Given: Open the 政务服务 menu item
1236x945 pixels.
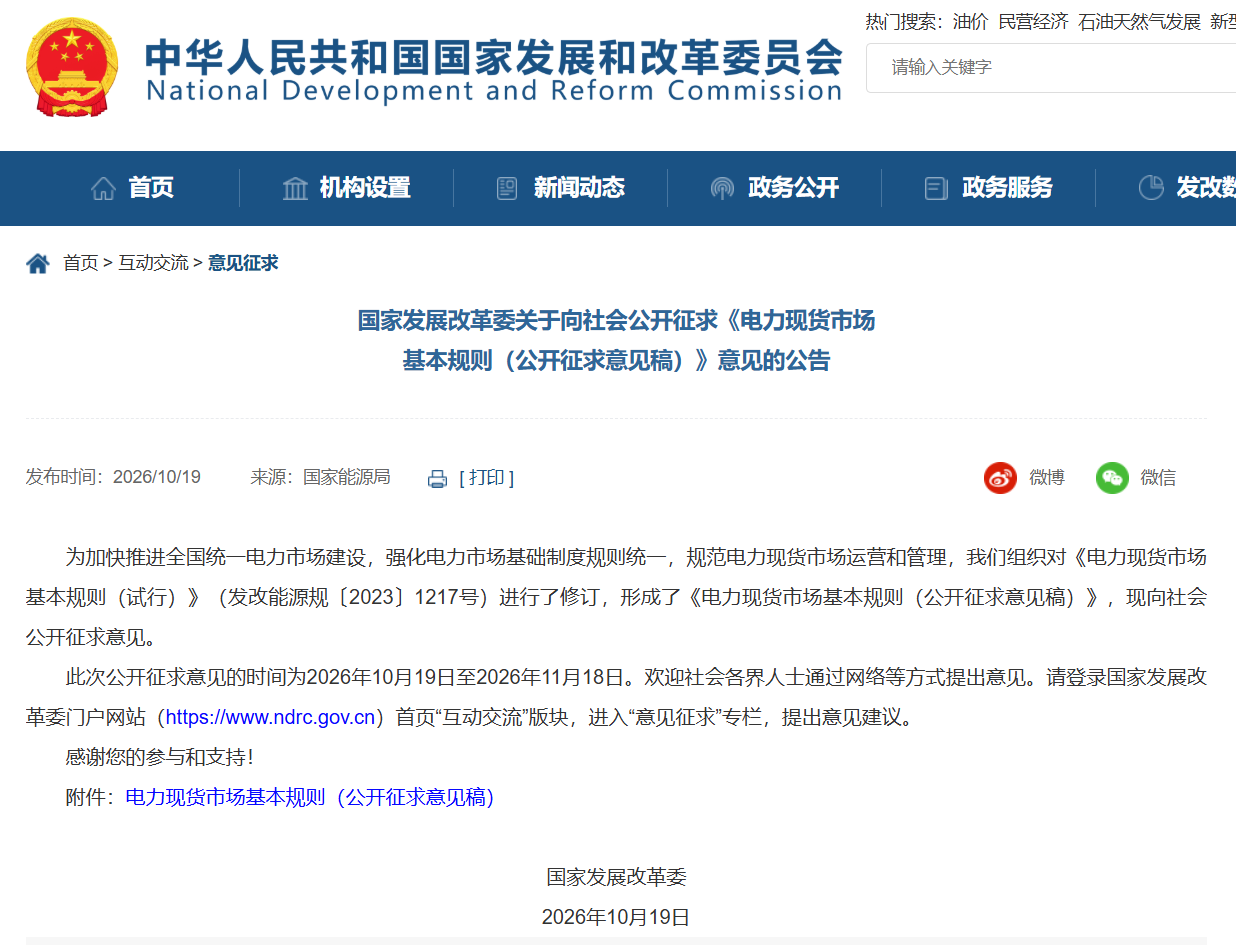Looking at the screenshot, I should tap(1007, 188).
